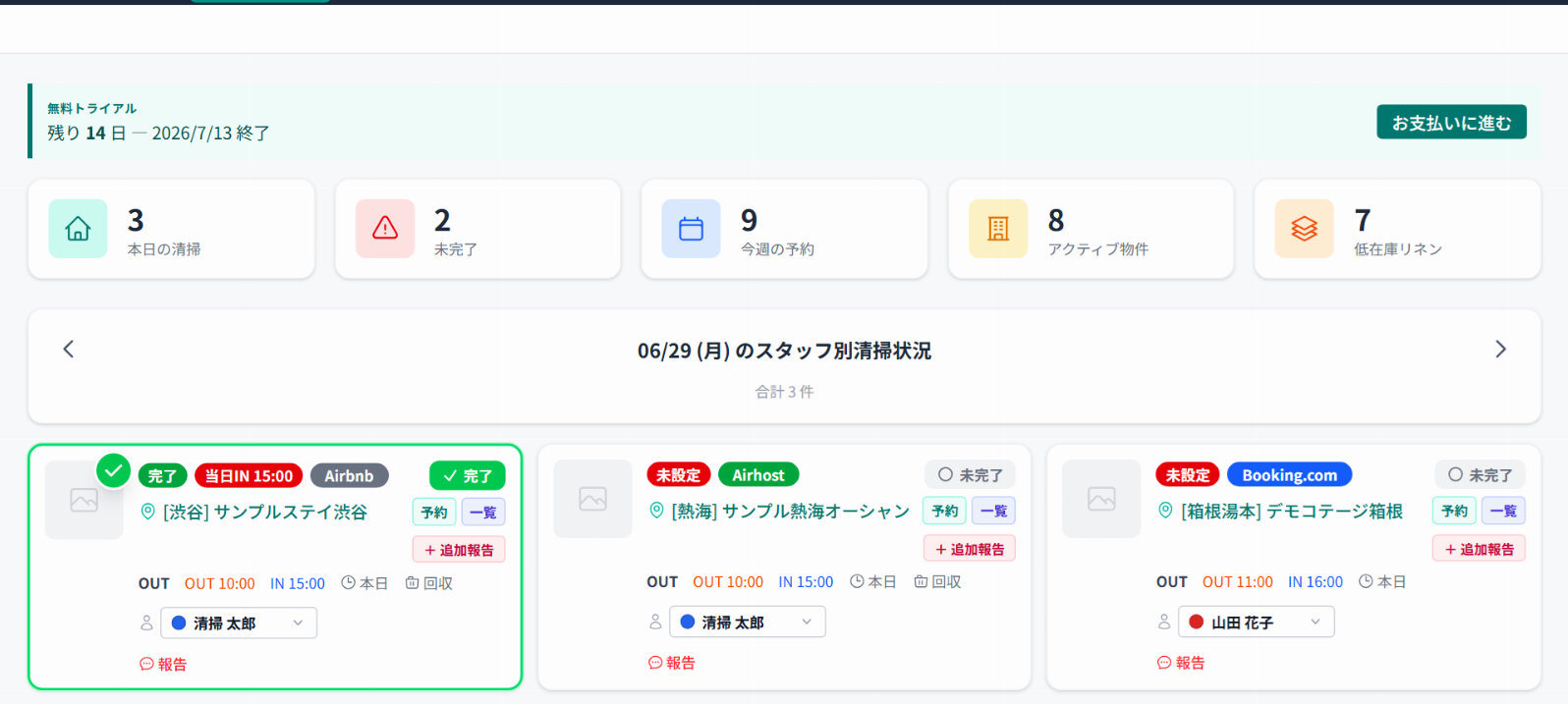Click location pin beside デモコテージ箱根

point(1166,511)
